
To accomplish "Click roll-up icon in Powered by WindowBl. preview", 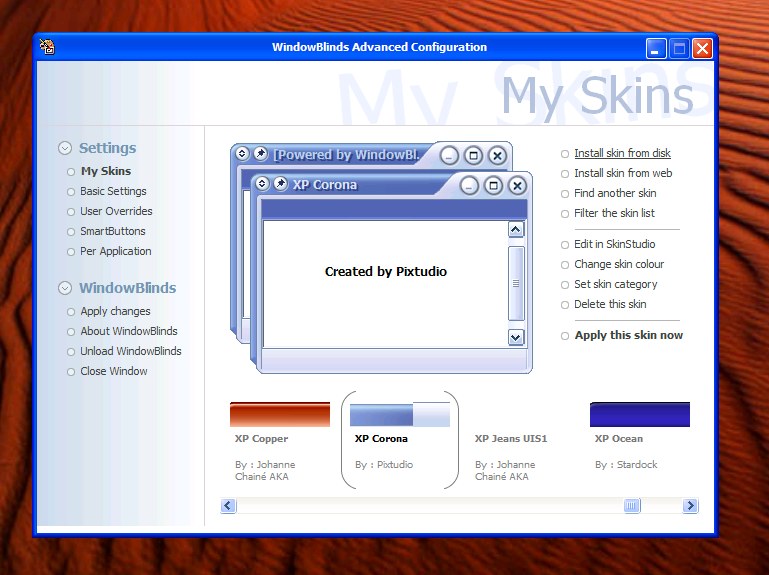I will (242, 154).
